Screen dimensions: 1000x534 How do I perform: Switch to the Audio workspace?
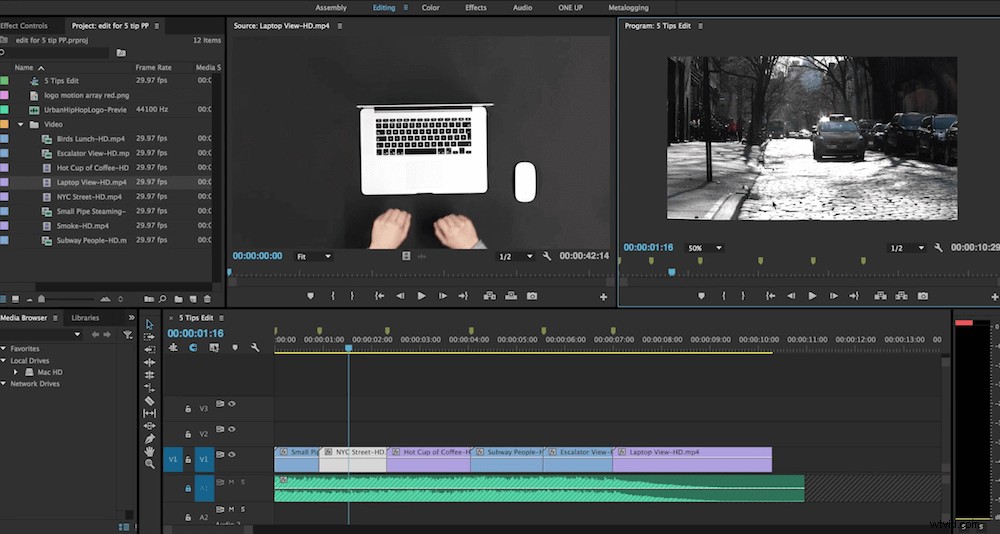[x=522, y=8]
